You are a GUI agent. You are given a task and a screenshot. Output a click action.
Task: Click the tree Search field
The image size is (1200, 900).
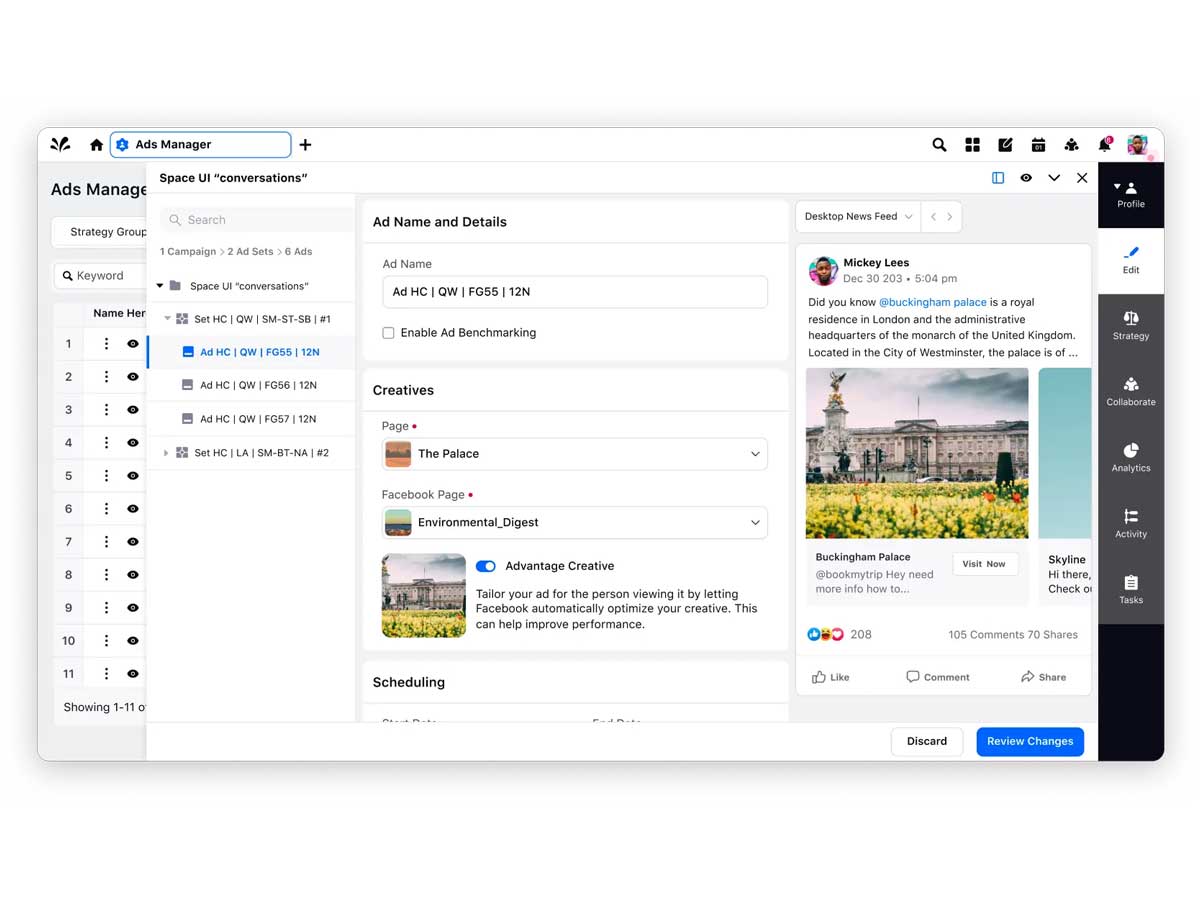point(257,220)
